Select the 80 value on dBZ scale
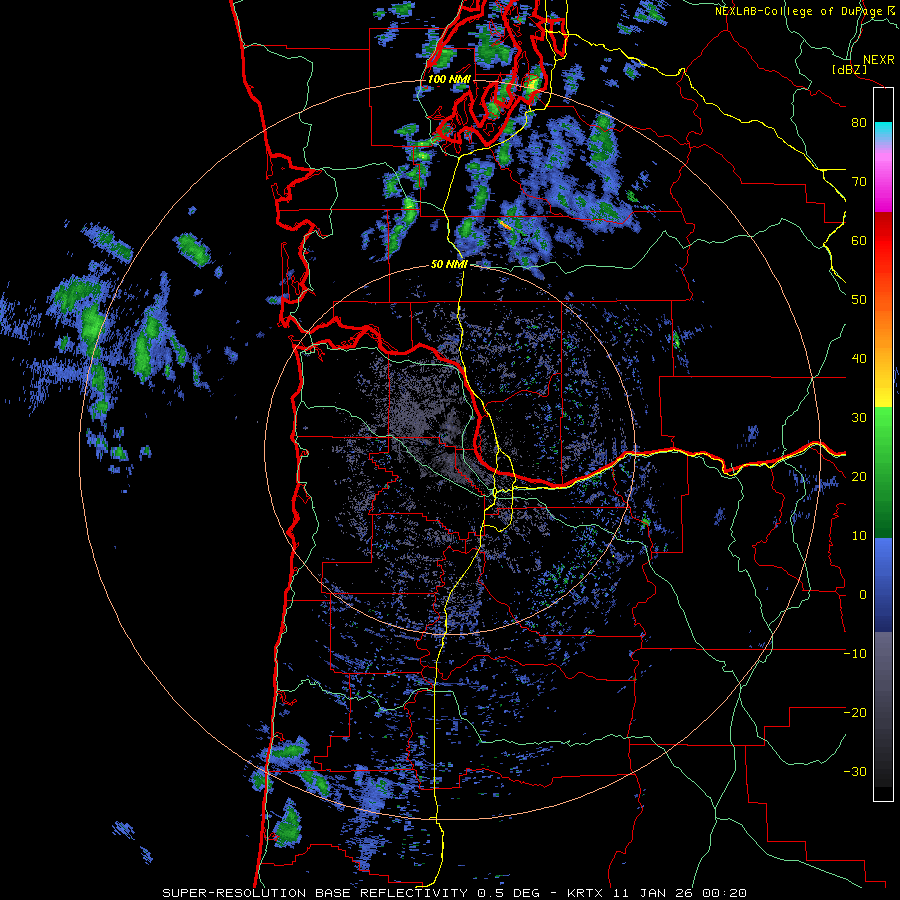900x900 pixels. (x=859, y=123)
